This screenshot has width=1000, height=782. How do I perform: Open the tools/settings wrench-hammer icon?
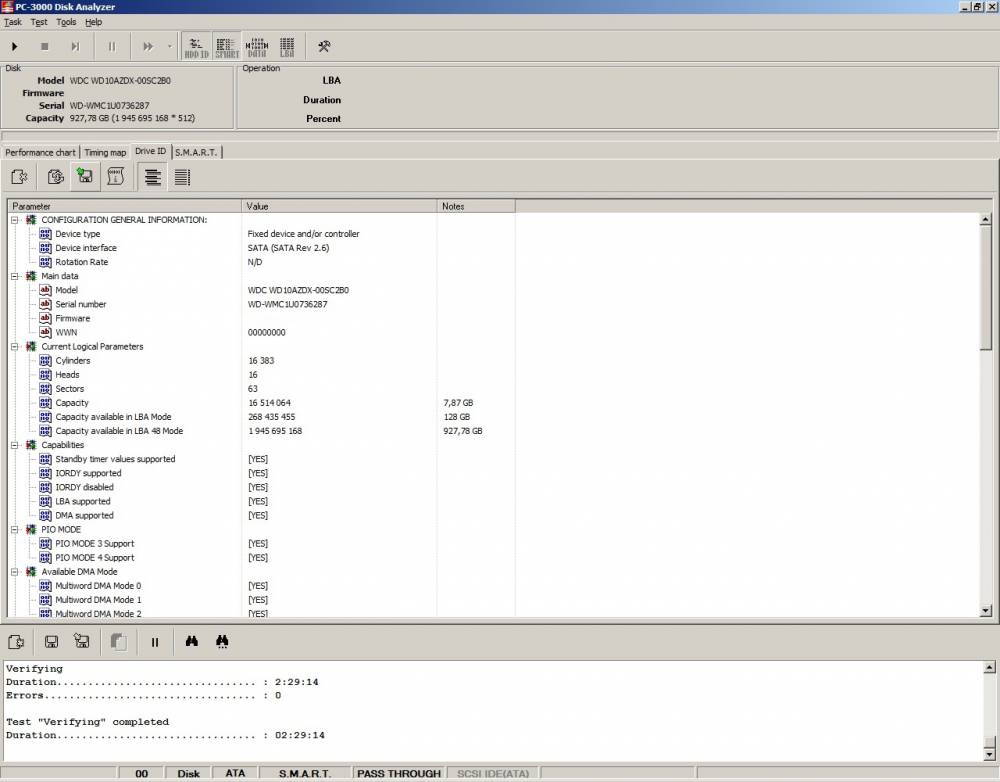click(324, 46)
